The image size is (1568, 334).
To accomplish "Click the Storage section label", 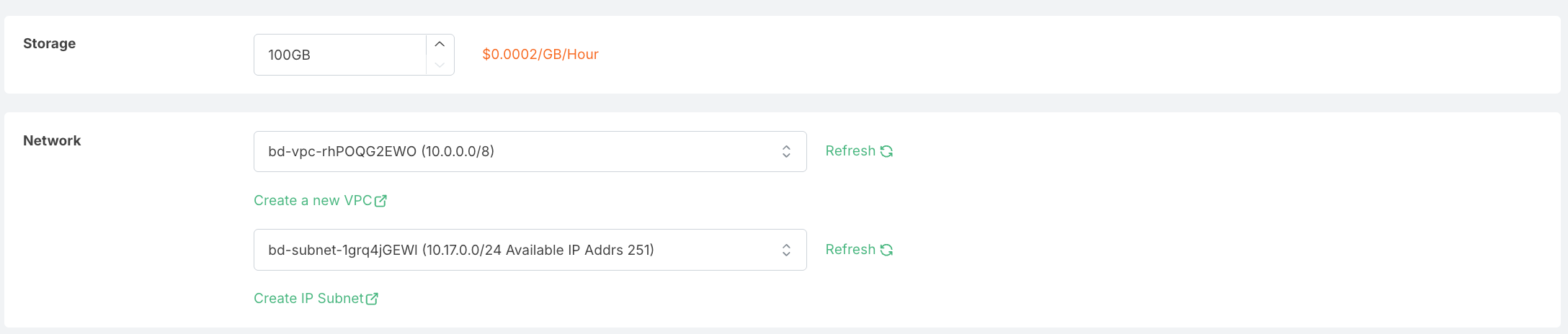I will pos(49,44).
